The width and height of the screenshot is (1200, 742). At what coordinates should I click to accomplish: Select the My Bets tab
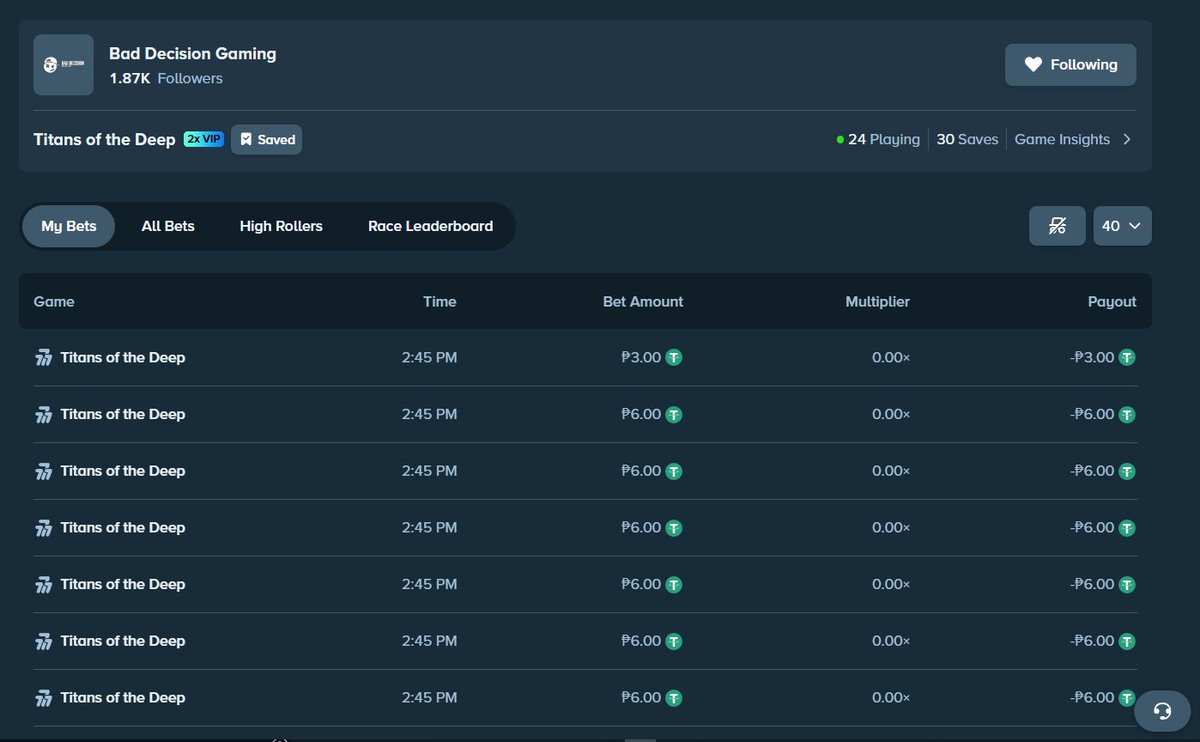coord(69,226)
